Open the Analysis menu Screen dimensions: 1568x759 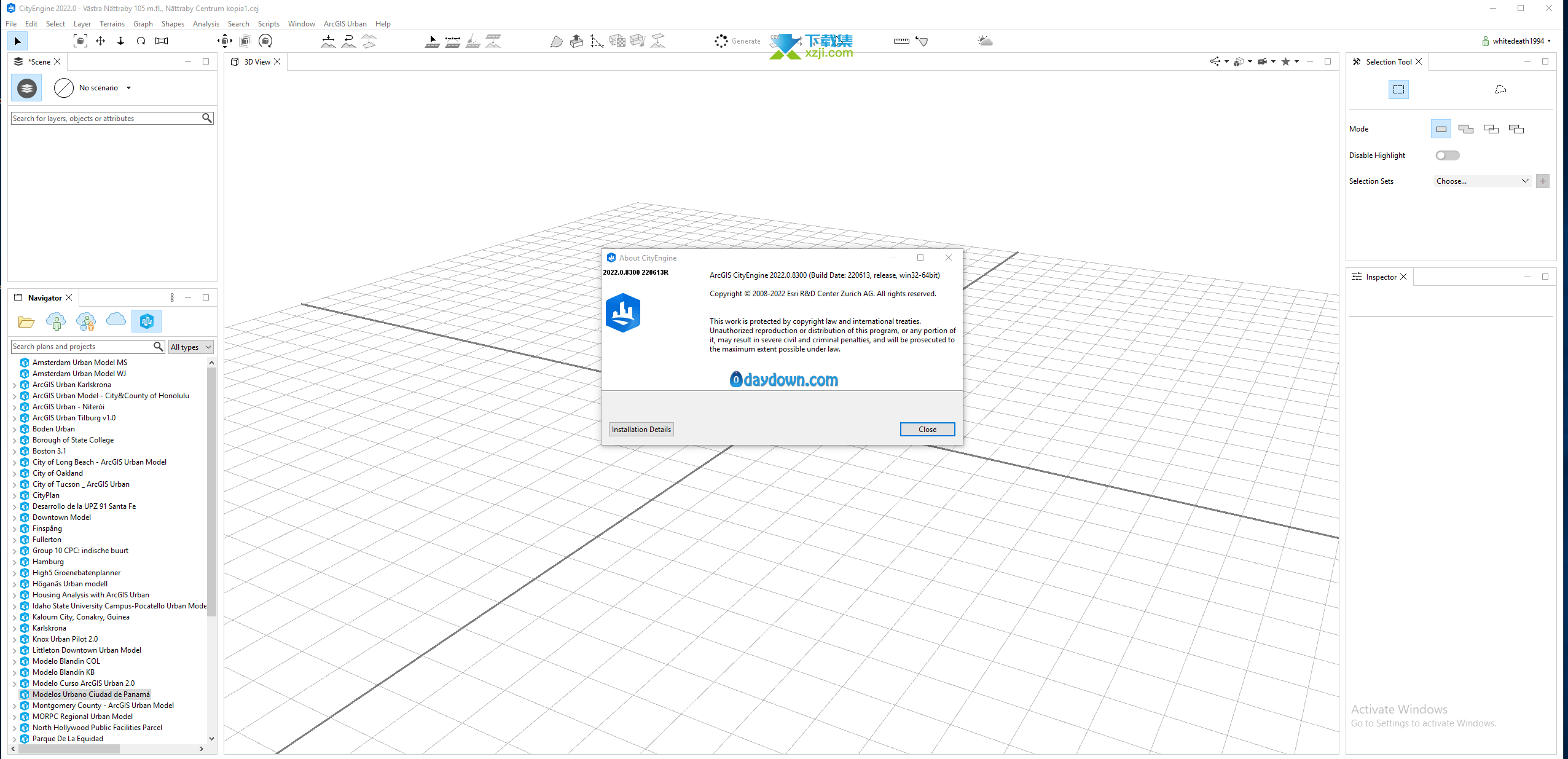[206, 24]
